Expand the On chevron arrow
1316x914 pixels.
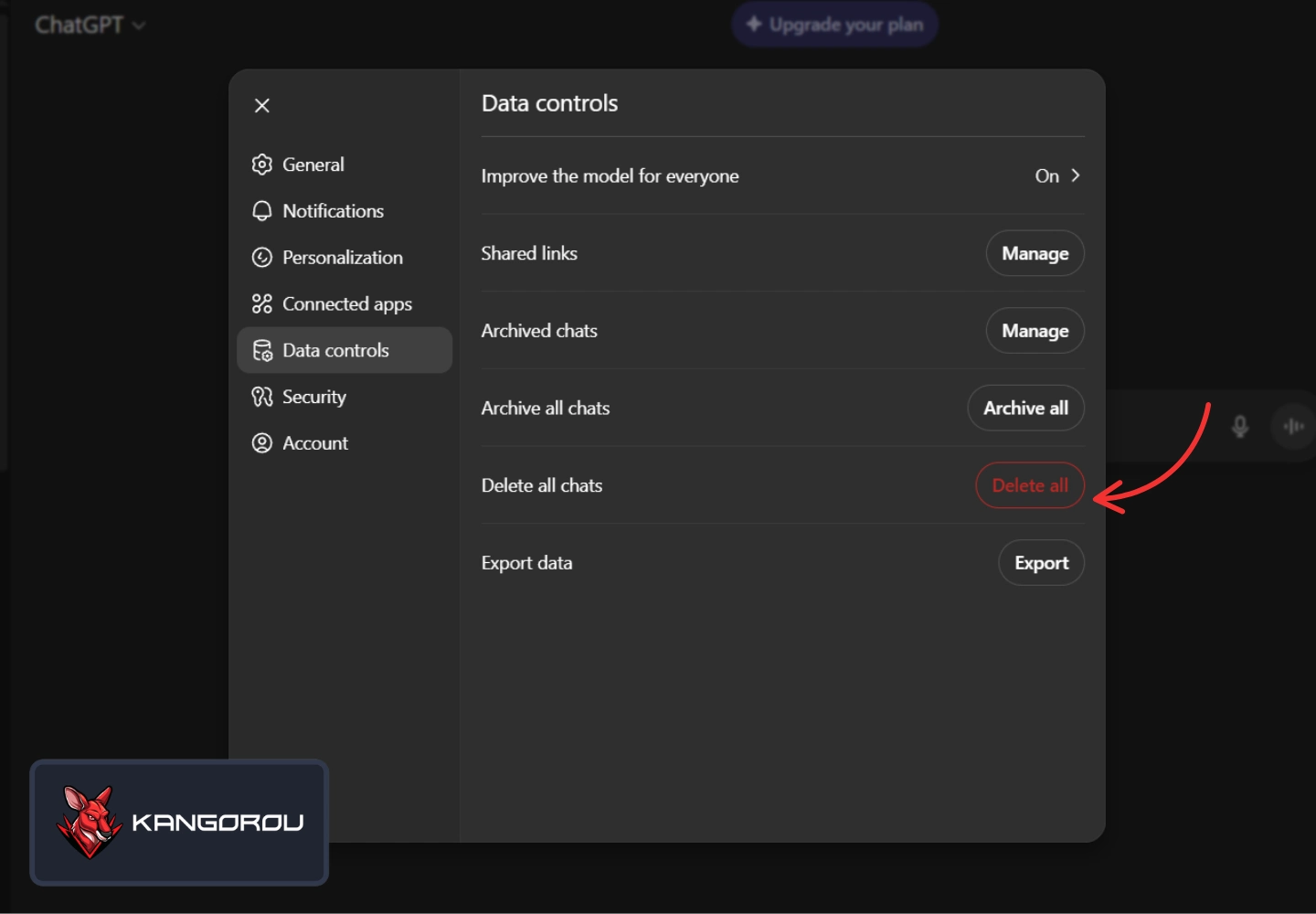(1076, 175)
